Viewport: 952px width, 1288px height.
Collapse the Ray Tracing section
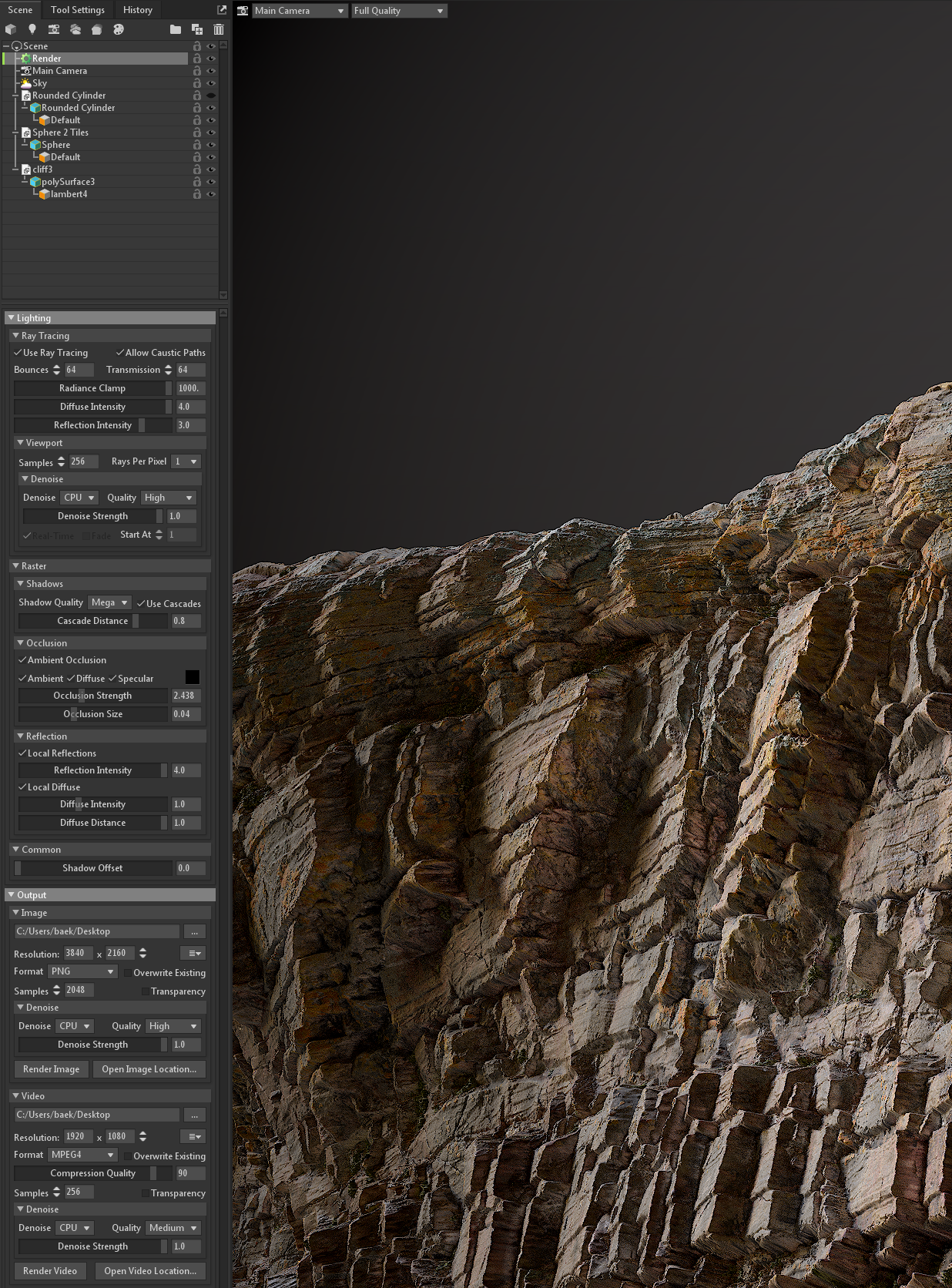[x=16, y=336]
